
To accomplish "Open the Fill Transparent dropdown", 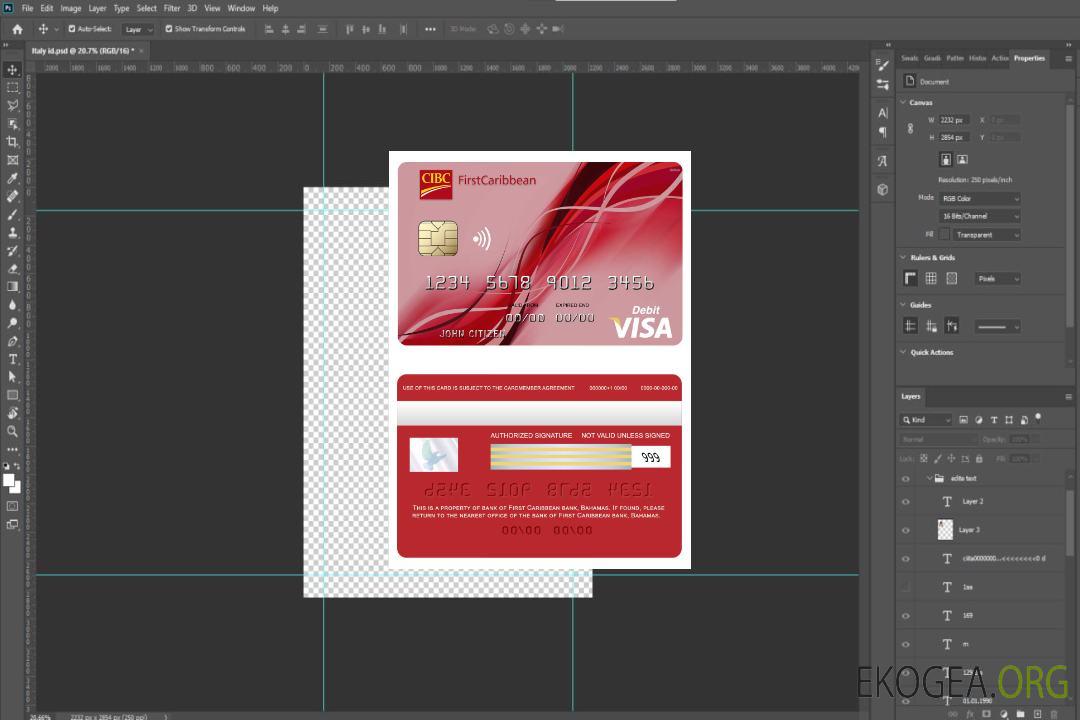I will (986, 235).
